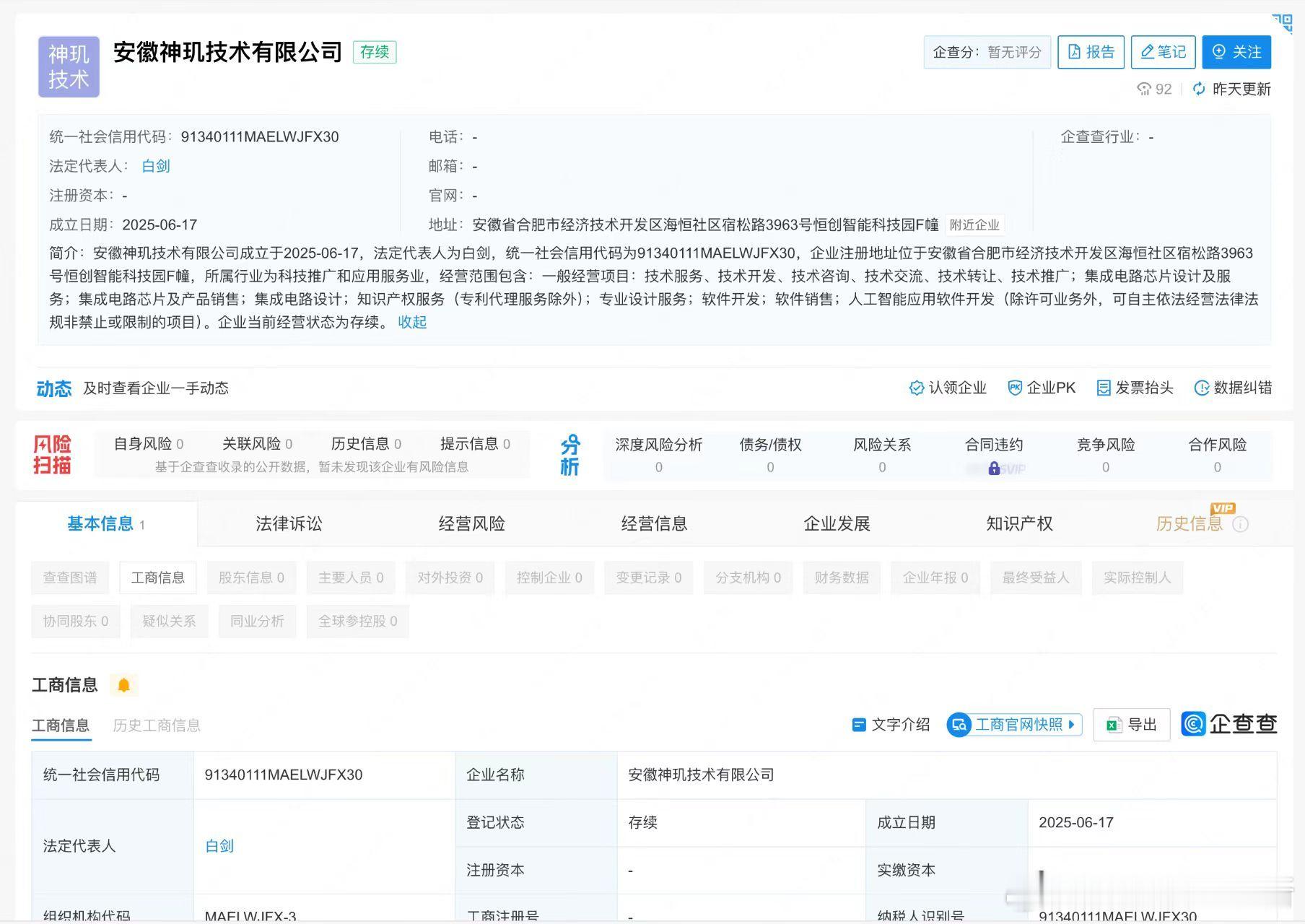
Task: Switch to 知识产权 tab
Action: click(x=1019, y=524)
